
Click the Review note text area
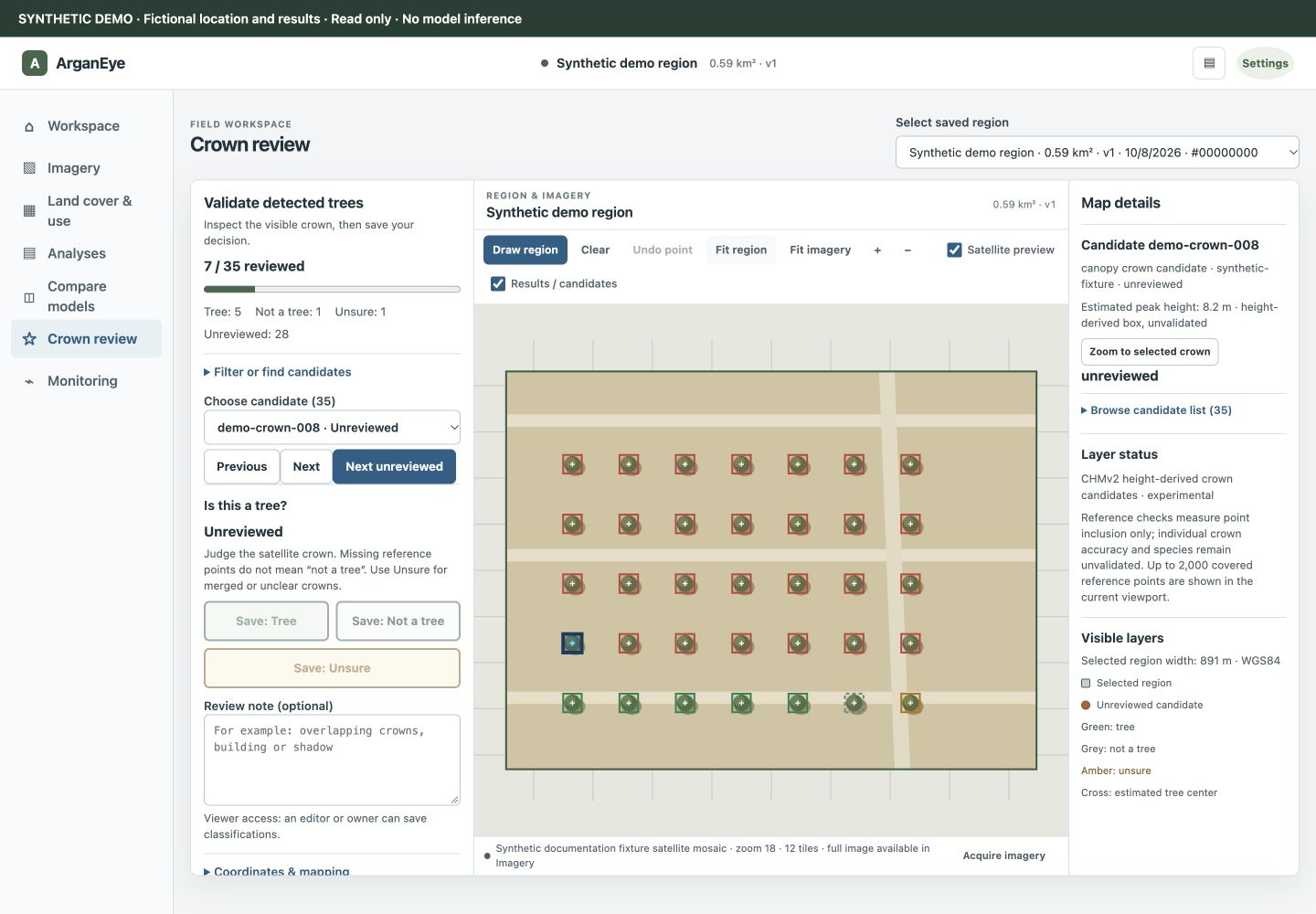[332, 760]
